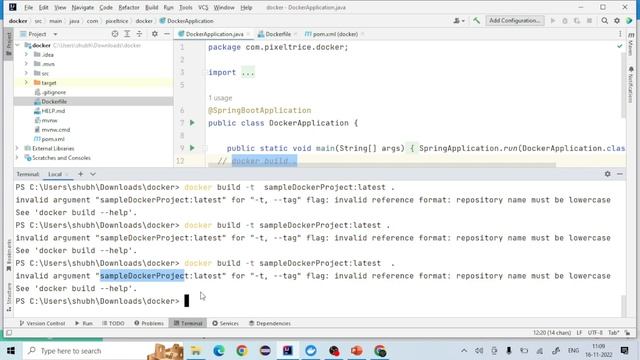Click the Stop toolbar icon
The height and width of the screenshot is (360, 640).
point(589,20)
